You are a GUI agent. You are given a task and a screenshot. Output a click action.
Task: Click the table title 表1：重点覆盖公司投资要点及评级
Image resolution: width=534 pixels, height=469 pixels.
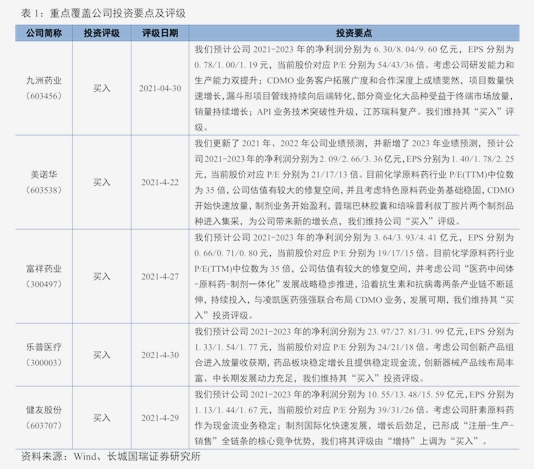tap(103, 13)
